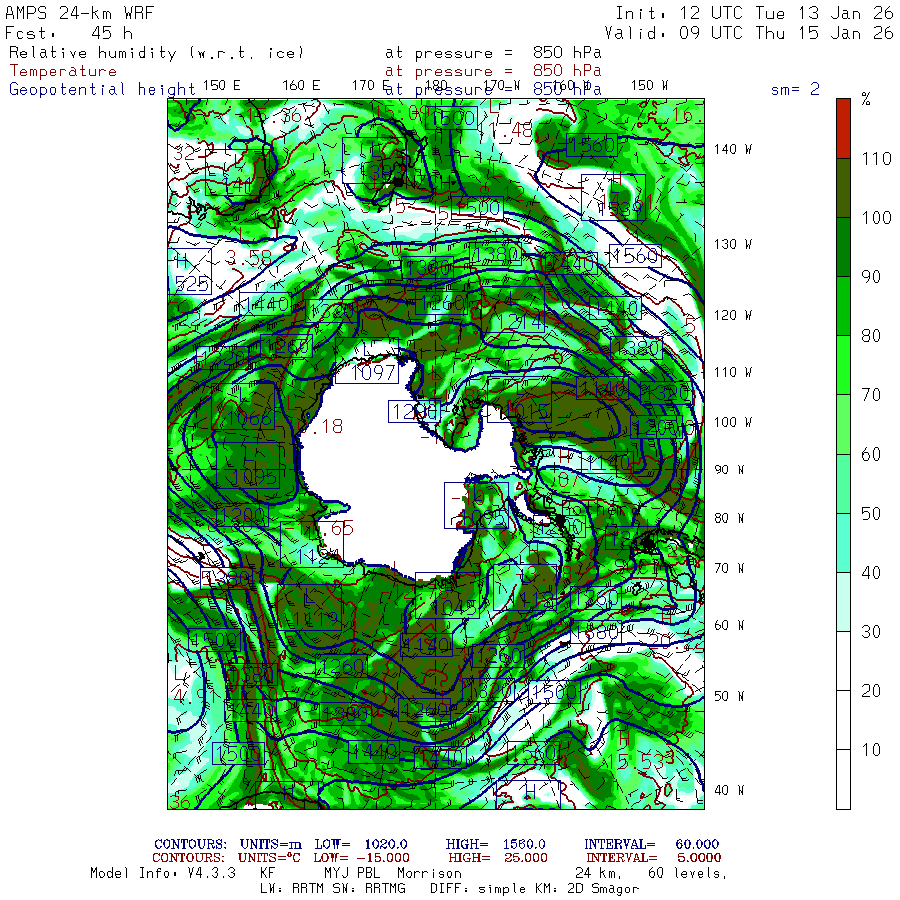Click the colorbar value '60'
Screen dimensions: 900x900
tap(871, 455)
